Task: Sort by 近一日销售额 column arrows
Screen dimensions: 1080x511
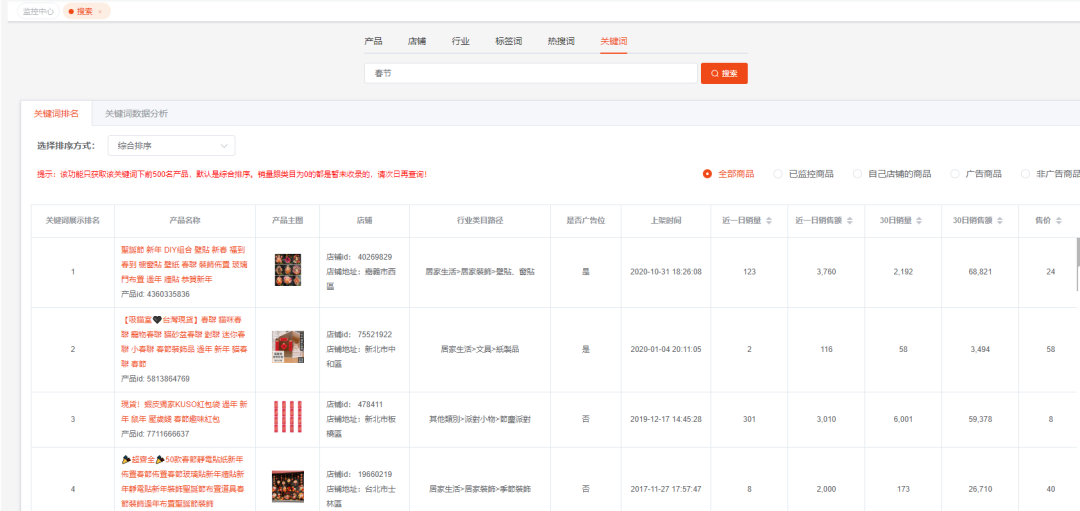Action: pos(849,220)
